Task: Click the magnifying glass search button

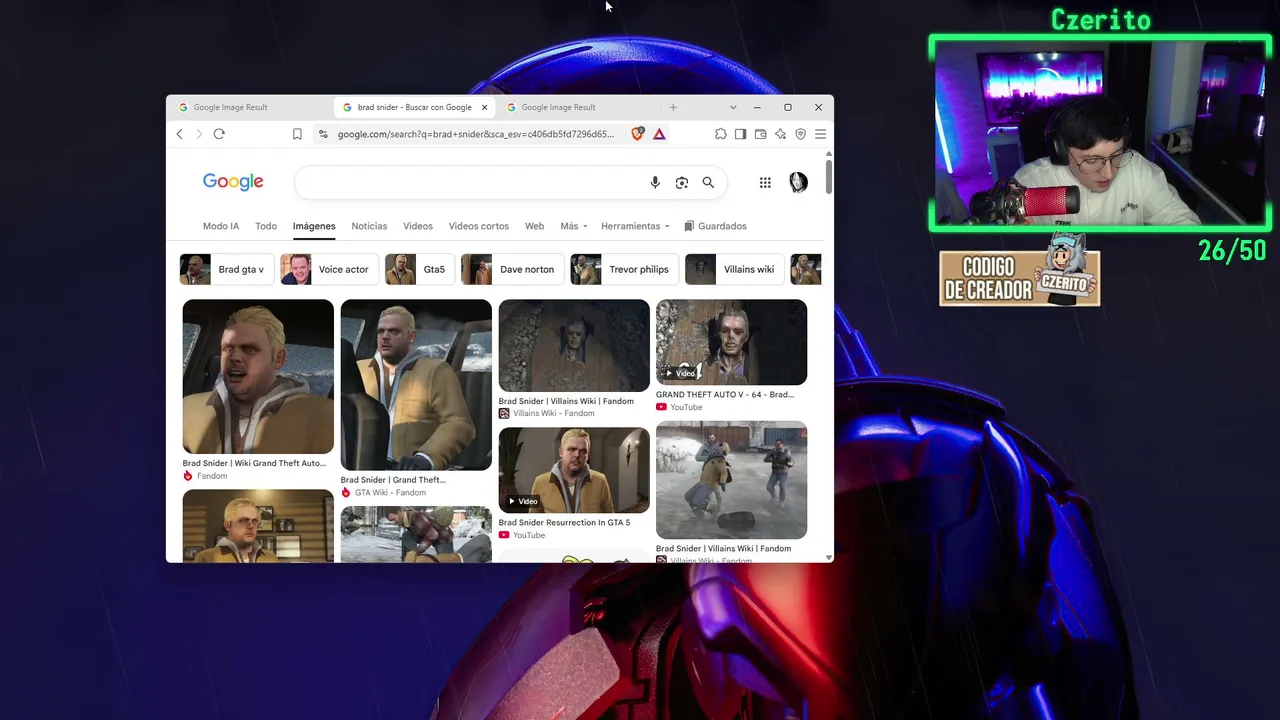Action: [708, 183]
